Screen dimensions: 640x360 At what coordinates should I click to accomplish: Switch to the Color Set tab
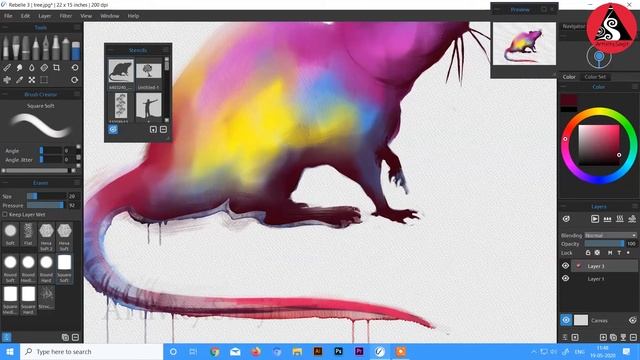click(595, 77)
